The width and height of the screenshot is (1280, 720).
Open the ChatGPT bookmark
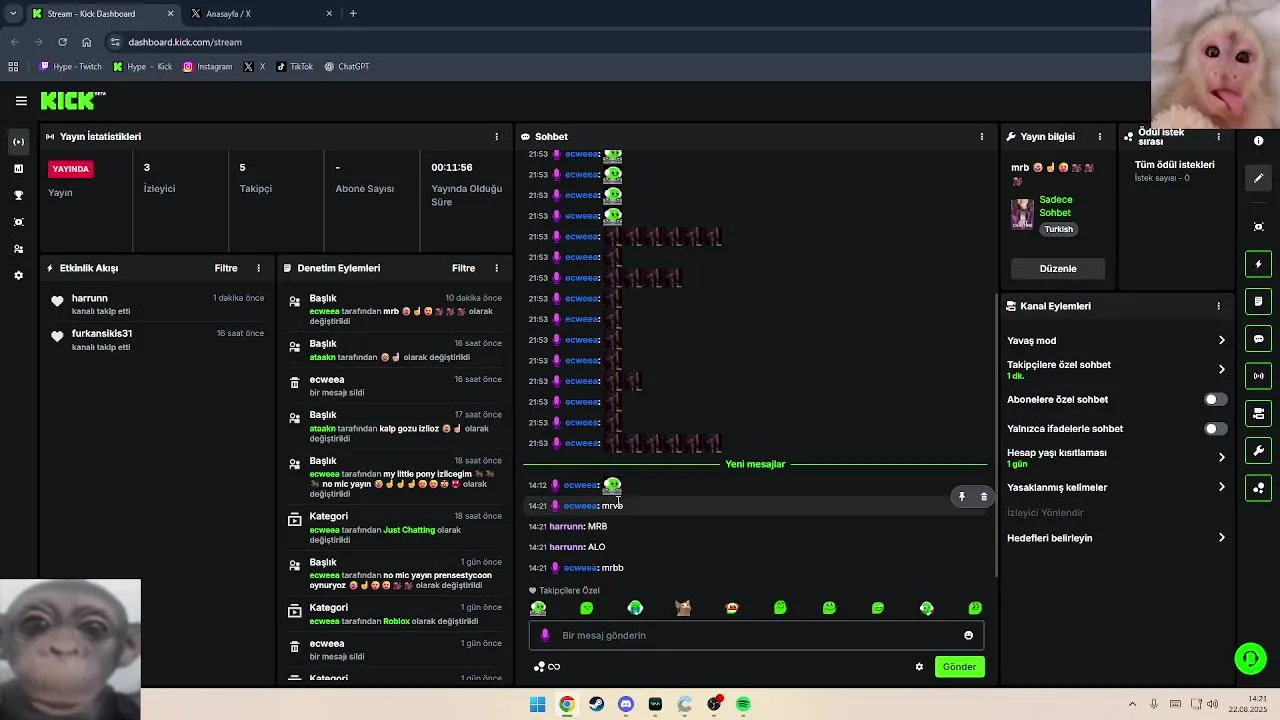click(347, 67)
